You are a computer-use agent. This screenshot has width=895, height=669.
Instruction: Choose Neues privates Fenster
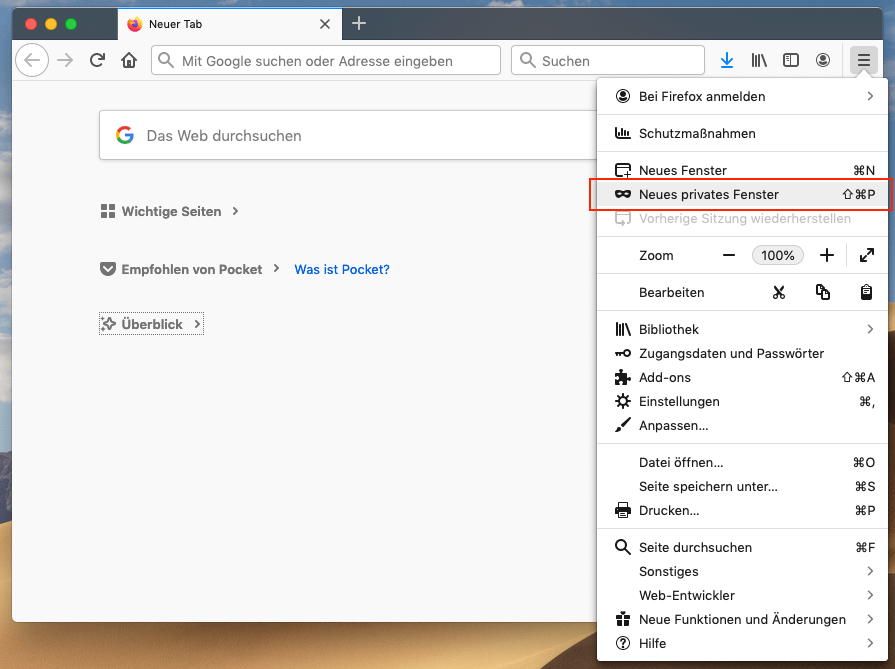pos(742,194)
